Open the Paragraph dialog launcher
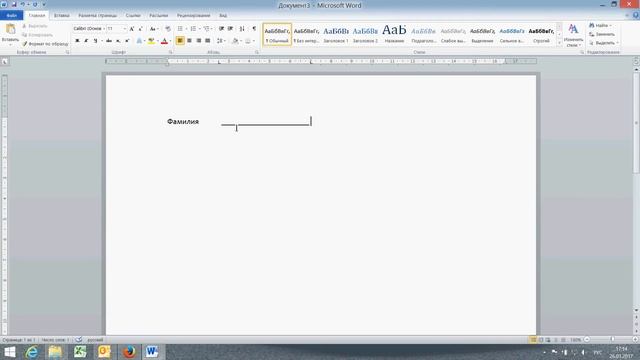 257,52
